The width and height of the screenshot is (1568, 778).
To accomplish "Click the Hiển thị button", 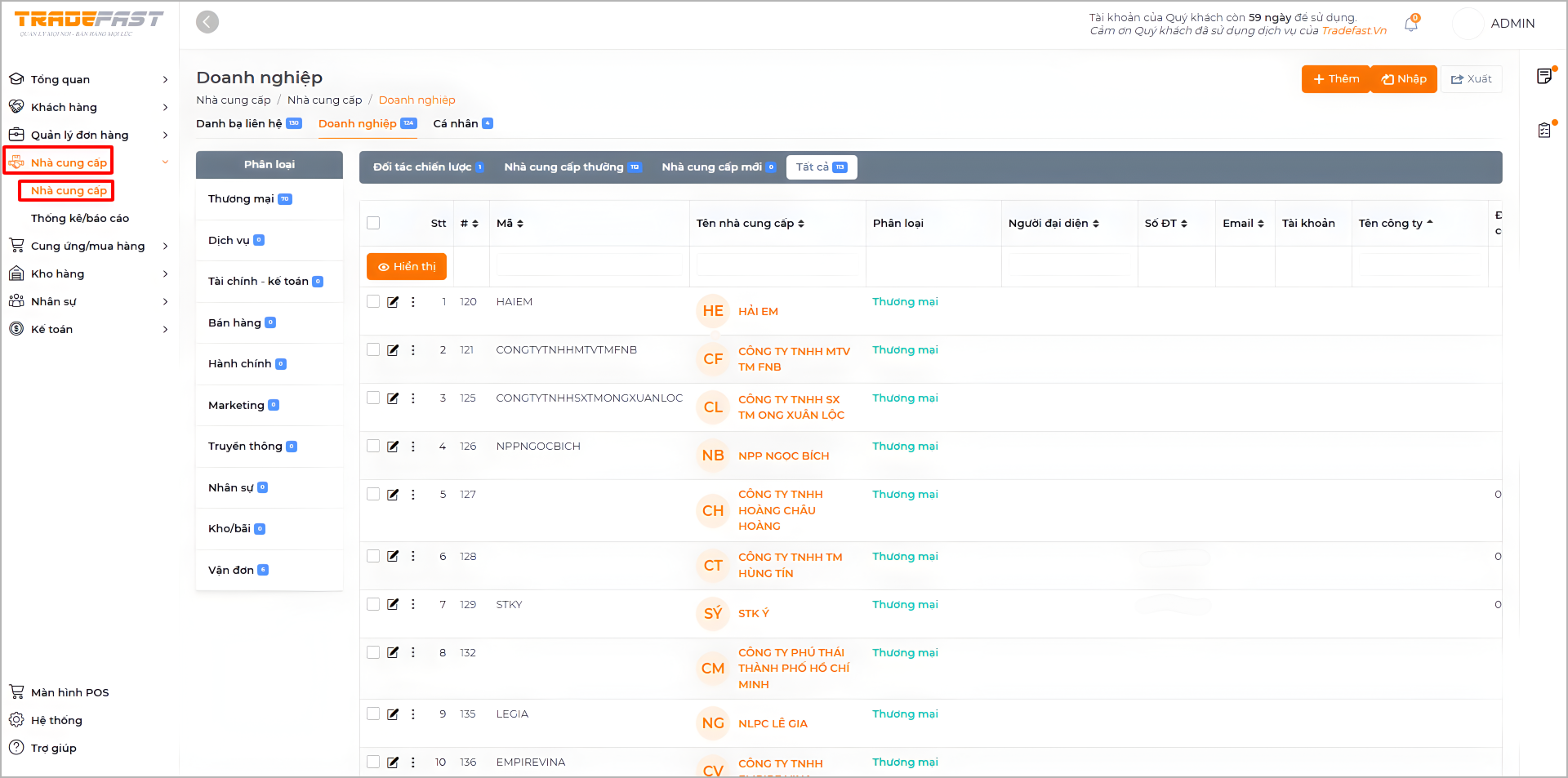I will pyautogui.click(x=407, y=267).
